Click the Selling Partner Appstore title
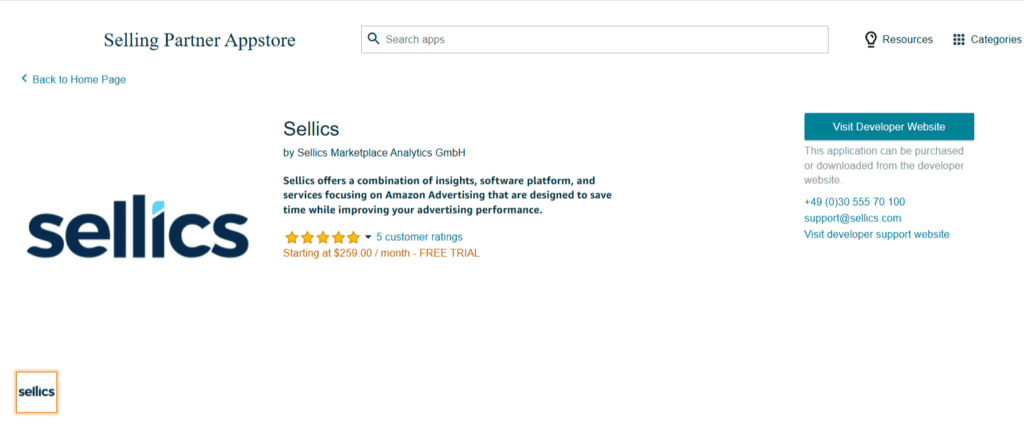The image size is (1024, 435). [x=199, y=40]
